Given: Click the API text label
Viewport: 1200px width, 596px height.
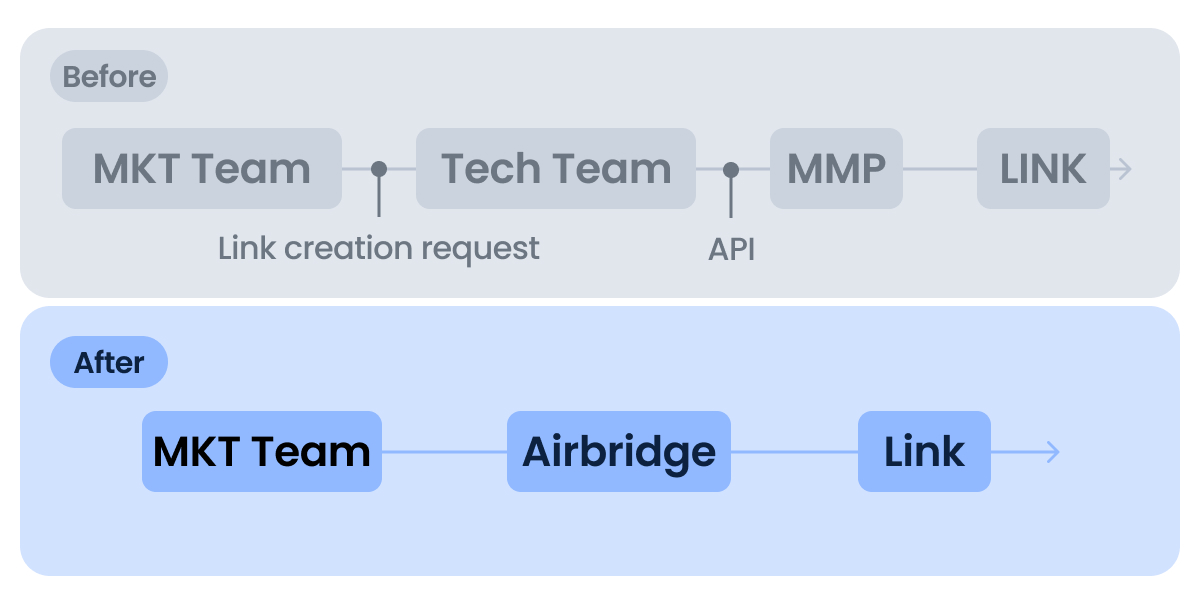Looking at the screenshot, I should (x=731, y=249).
